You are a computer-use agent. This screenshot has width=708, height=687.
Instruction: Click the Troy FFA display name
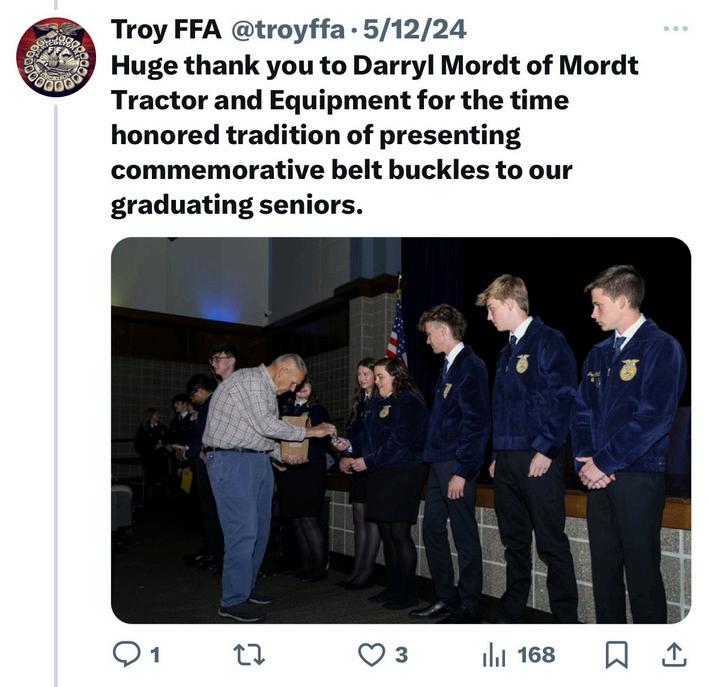coord(167,29)
